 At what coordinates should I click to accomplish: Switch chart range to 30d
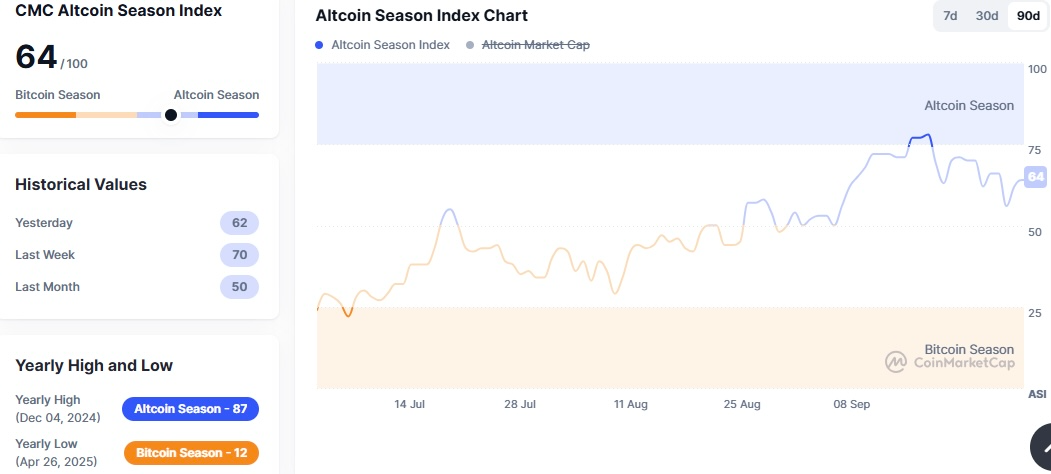[x=987, y=17]
